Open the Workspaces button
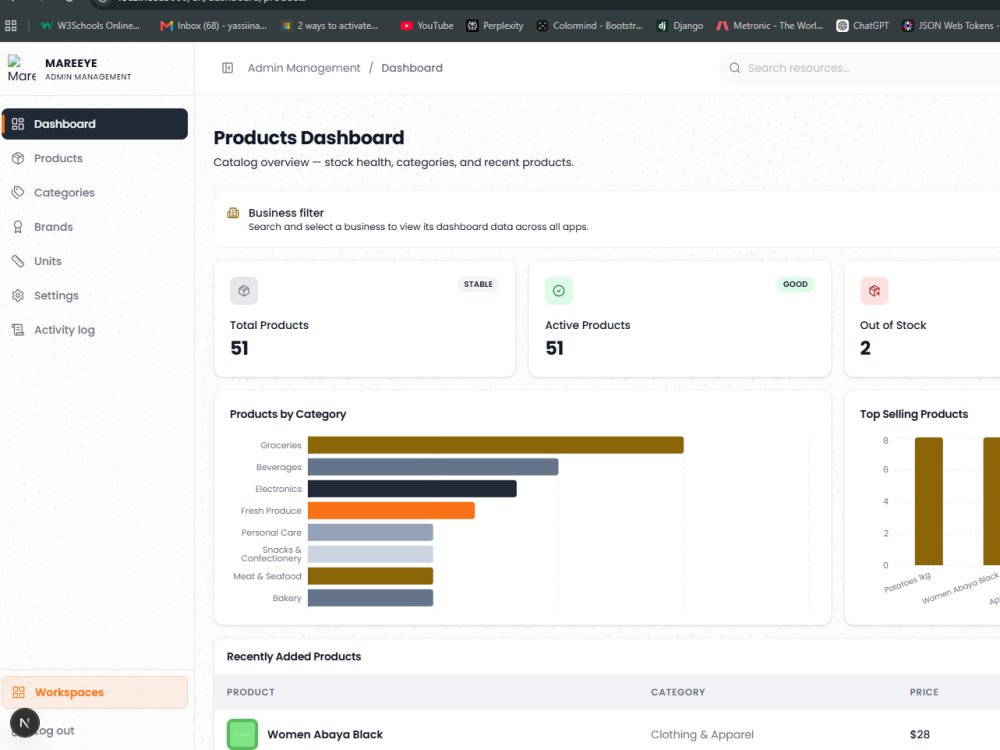 95,693
